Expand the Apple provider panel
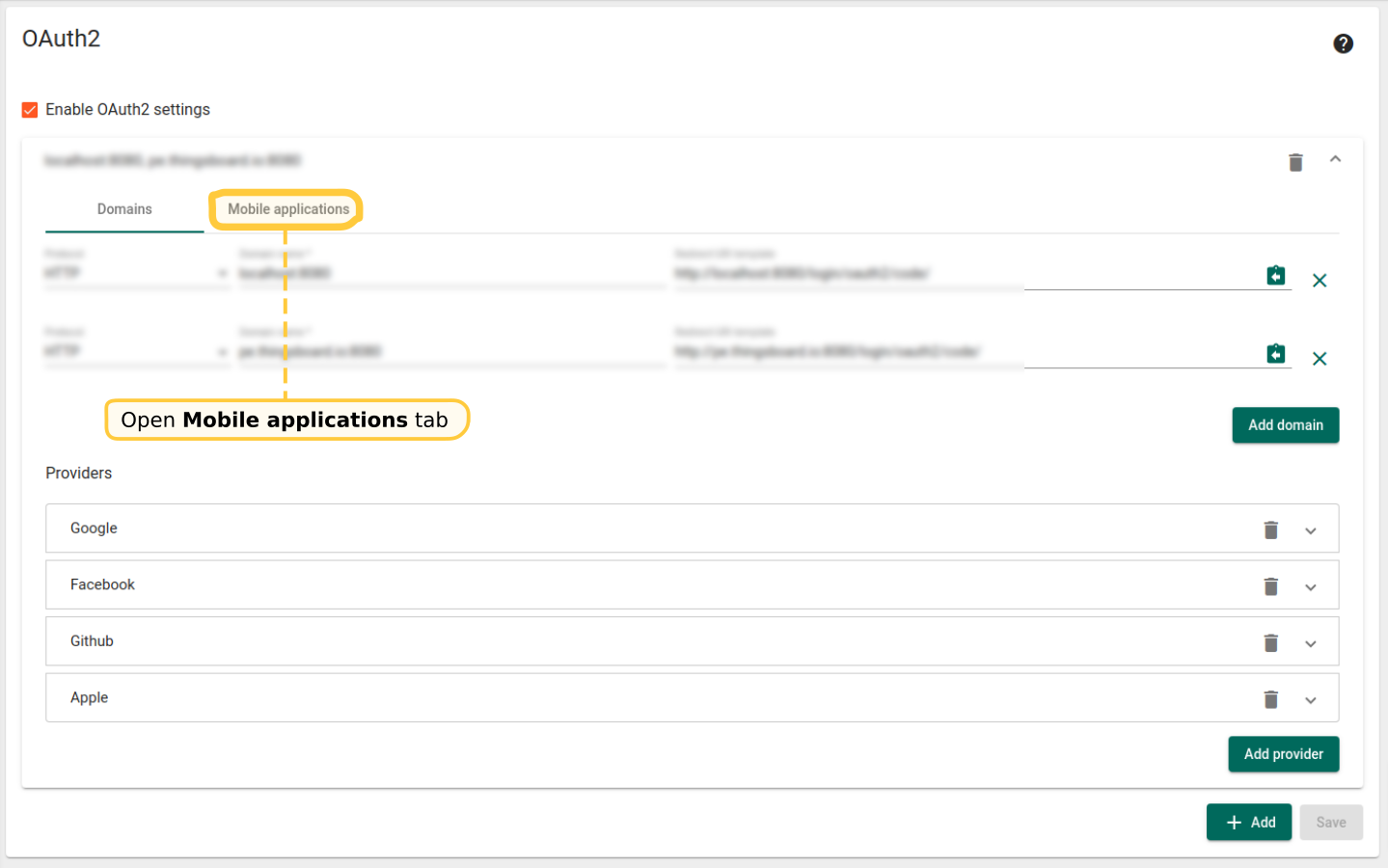Viewport: 1388px width, 868px height. point(1310,700)
